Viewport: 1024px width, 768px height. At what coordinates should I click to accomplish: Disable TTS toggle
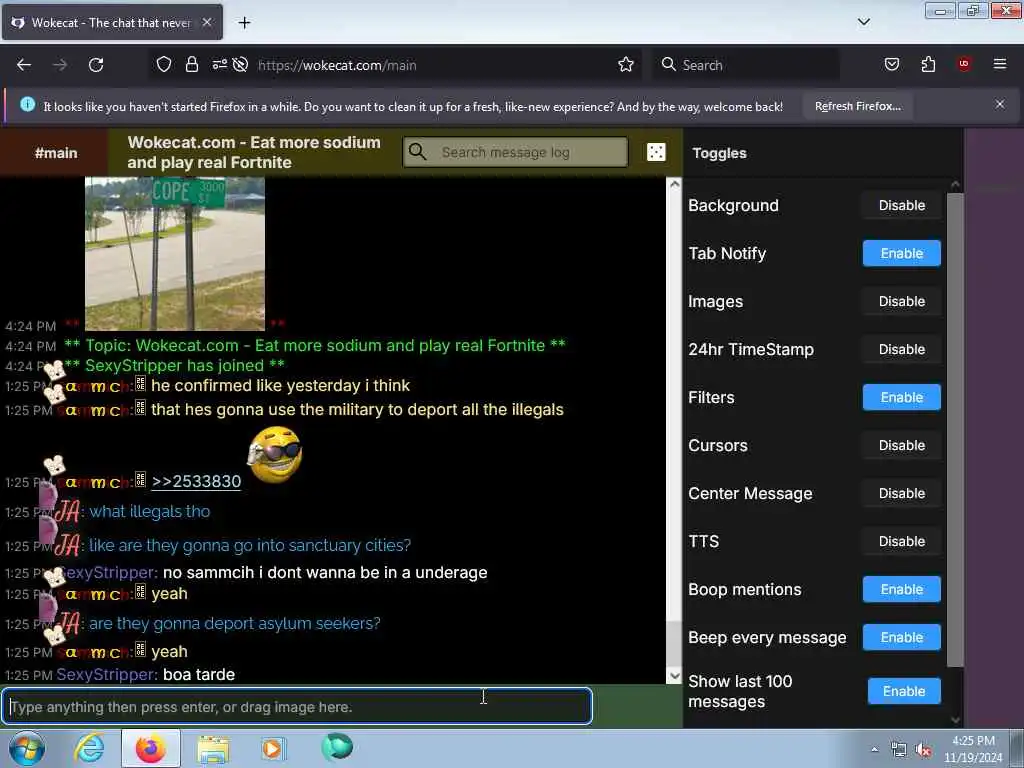[x=901, y=541]
